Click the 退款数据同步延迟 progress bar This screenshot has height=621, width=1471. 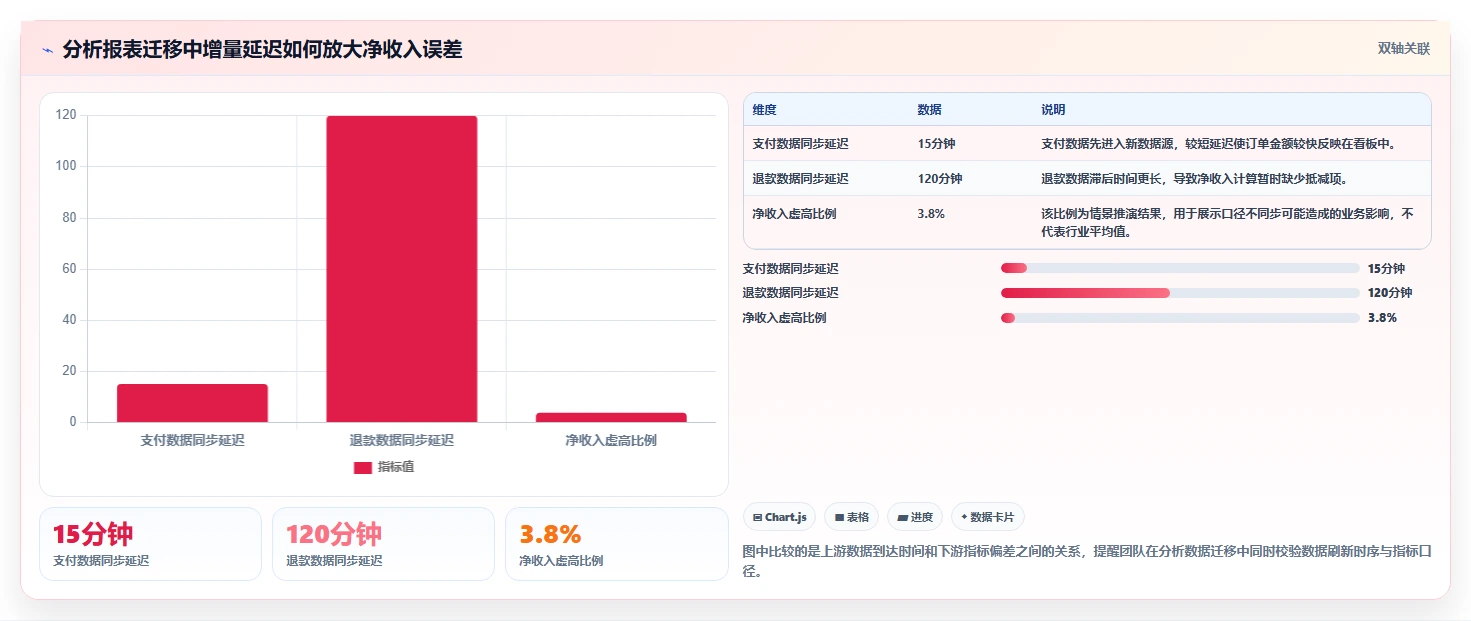click(1180, 293)
